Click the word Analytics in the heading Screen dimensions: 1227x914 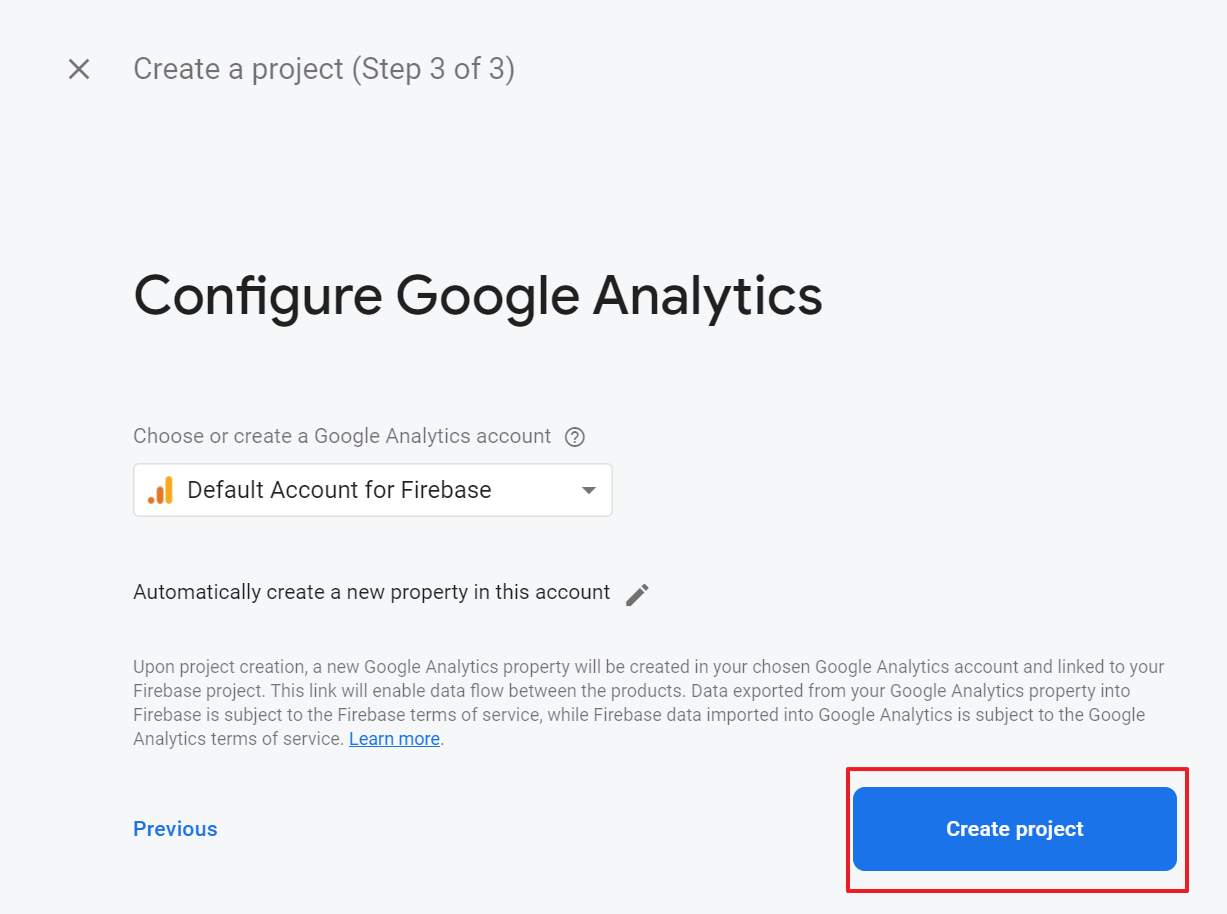point(707,296)
